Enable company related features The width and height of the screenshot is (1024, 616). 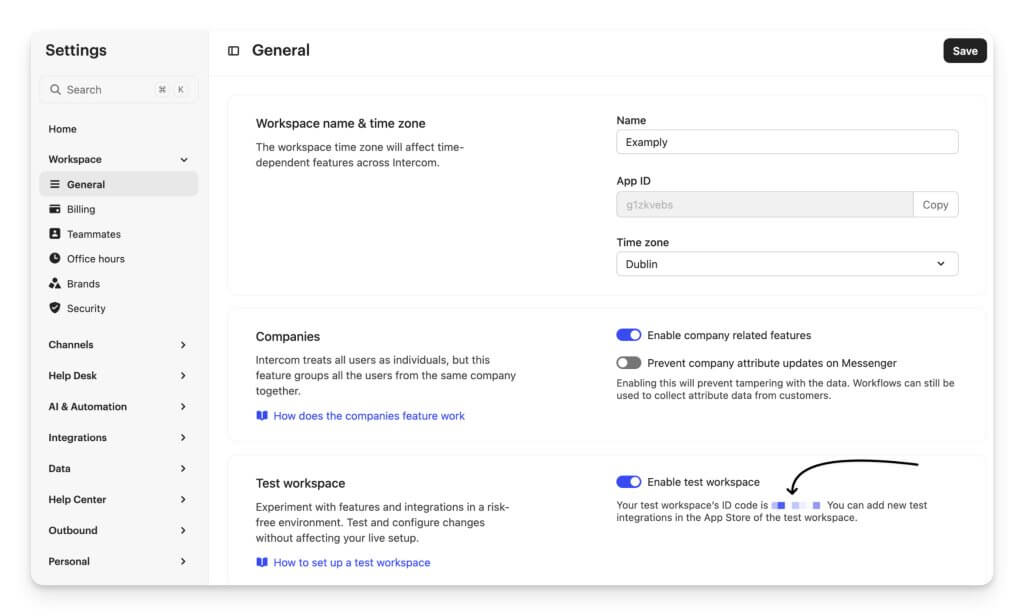[630, 335]
